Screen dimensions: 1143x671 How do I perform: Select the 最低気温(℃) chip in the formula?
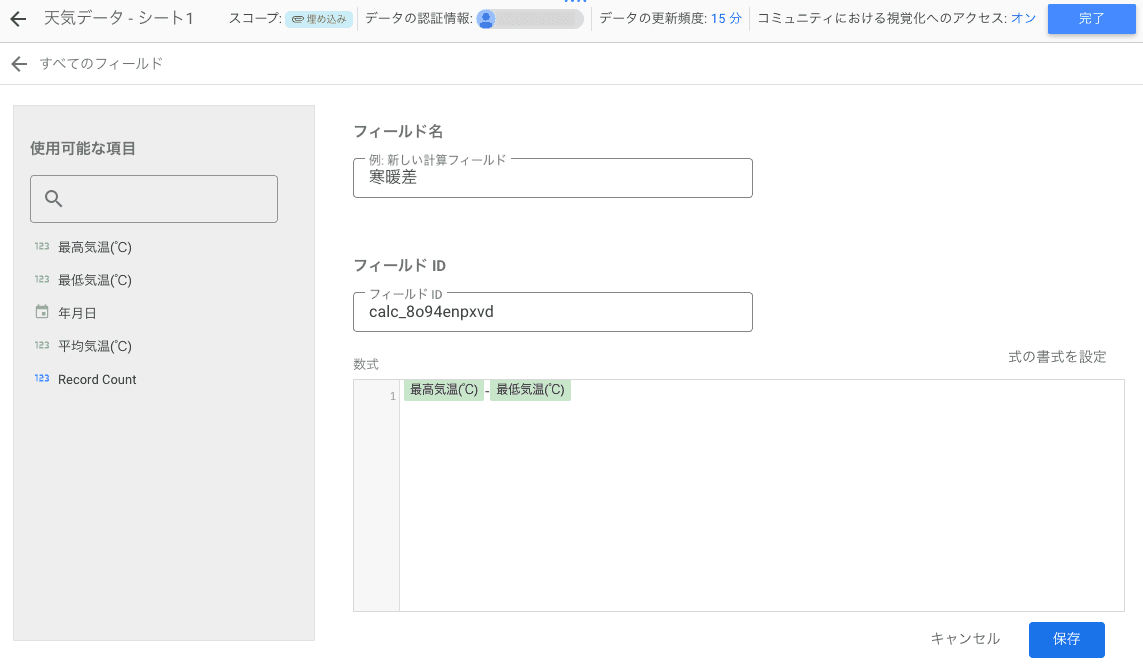530,390
